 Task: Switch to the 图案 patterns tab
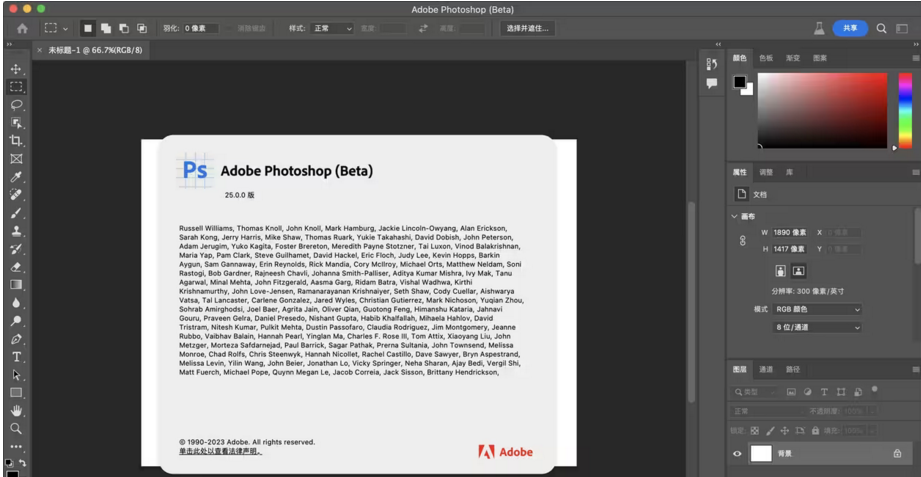(820, 58)
